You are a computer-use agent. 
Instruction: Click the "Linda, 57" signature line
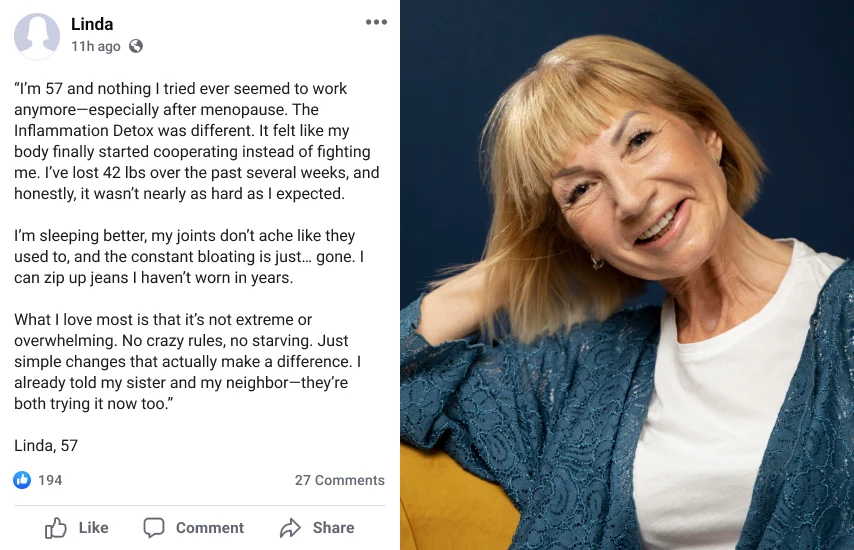coord(46,445)
